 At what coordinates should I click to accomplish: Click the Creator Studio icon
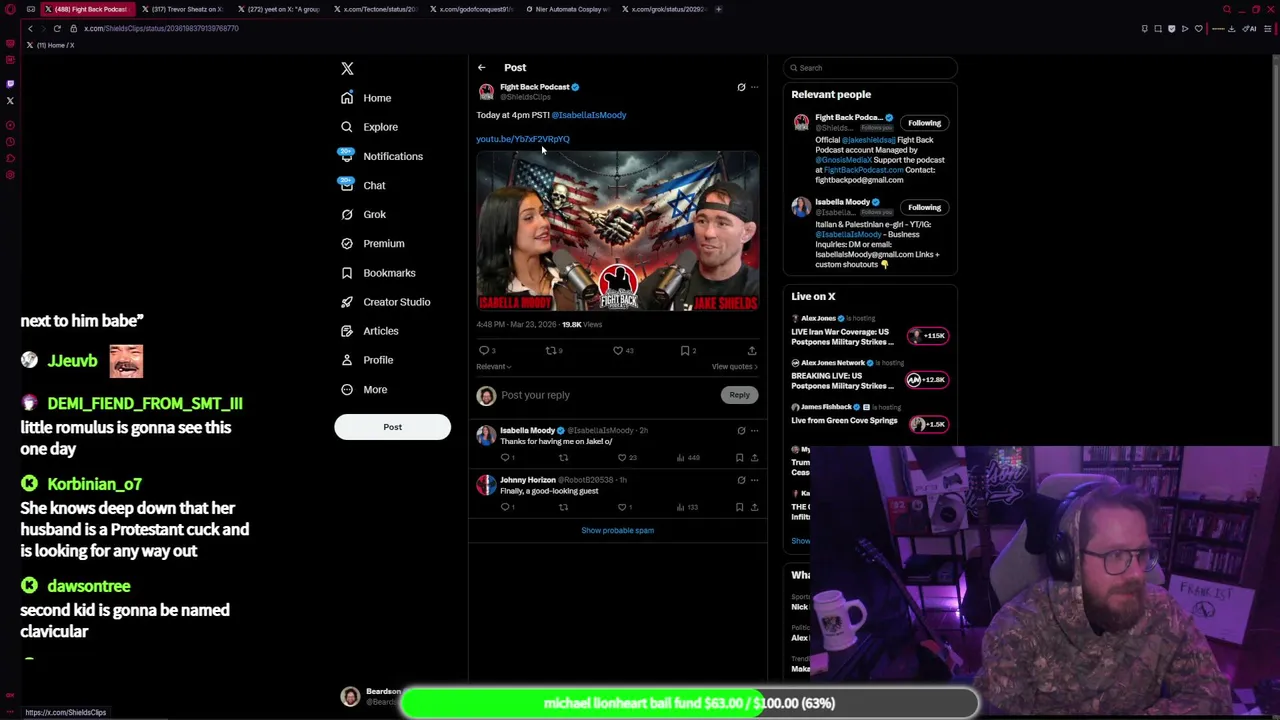(347, 301)
